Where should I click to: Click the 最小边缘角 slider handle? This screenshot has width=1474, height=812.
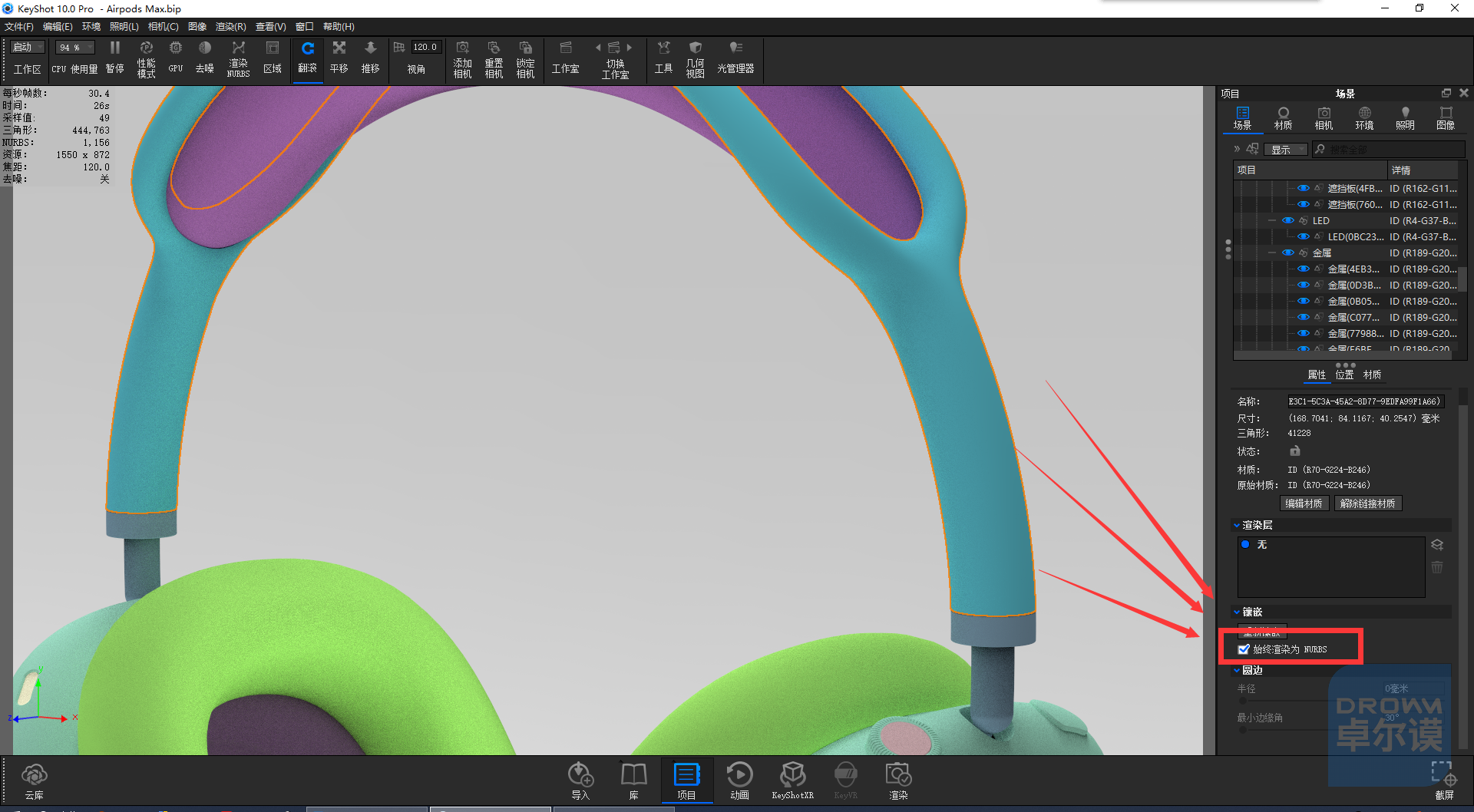point(1243,730)
